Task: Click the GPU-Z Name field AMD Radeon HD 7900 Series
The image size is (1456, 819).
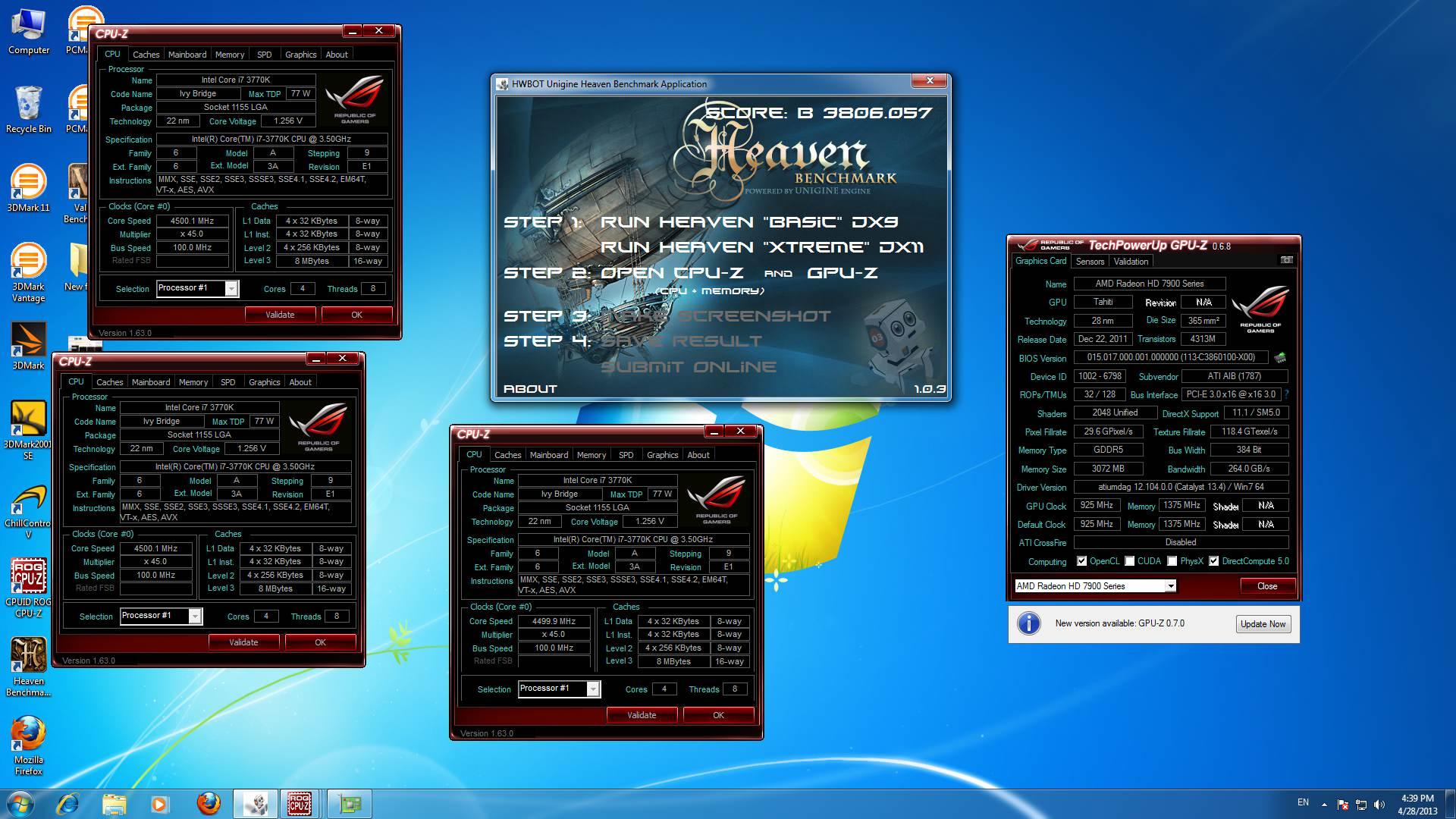Action: (x=1149, y=284)
